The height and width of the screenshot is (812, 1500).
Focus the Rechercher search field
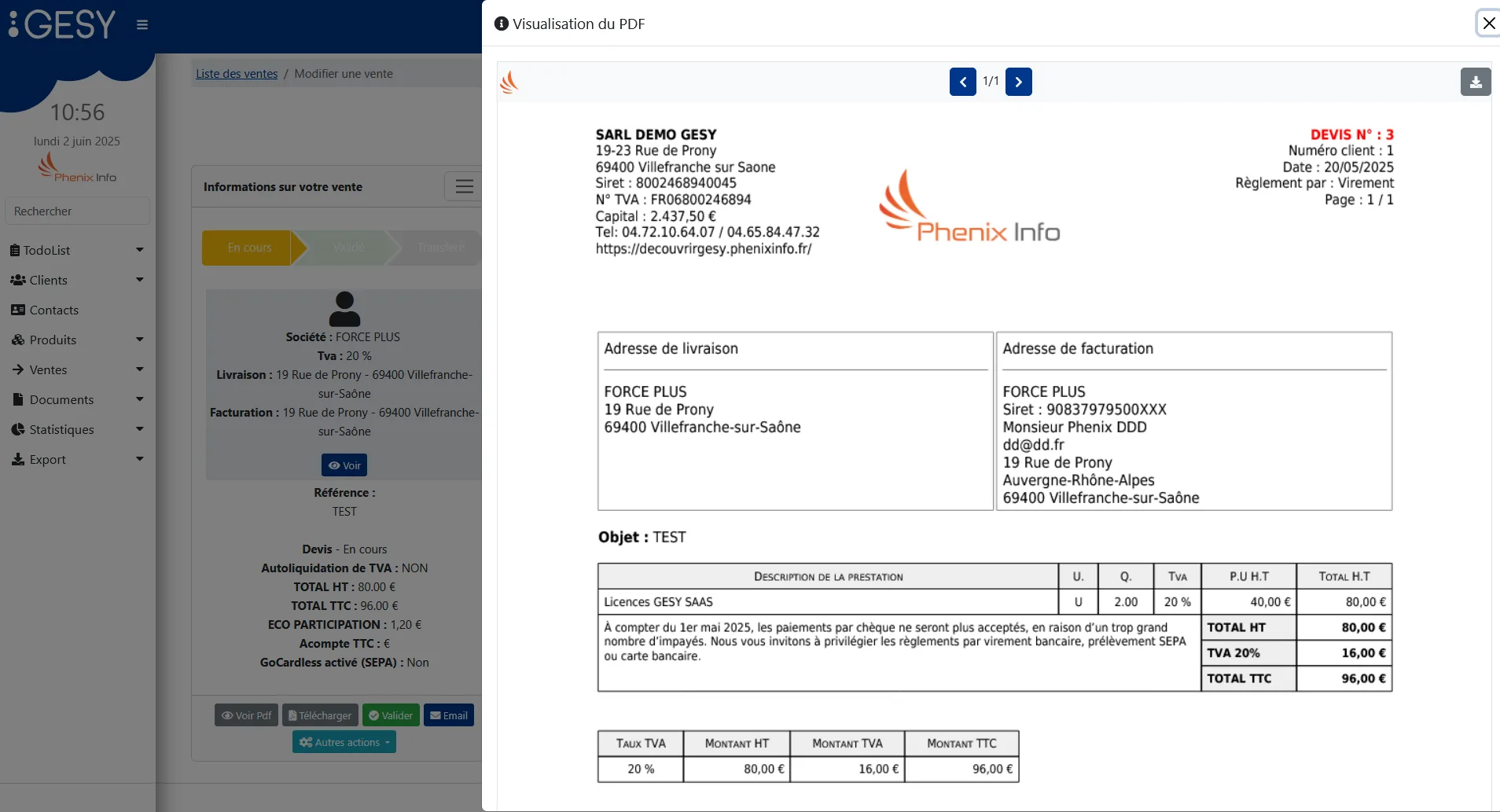click(x=77, y=211)
